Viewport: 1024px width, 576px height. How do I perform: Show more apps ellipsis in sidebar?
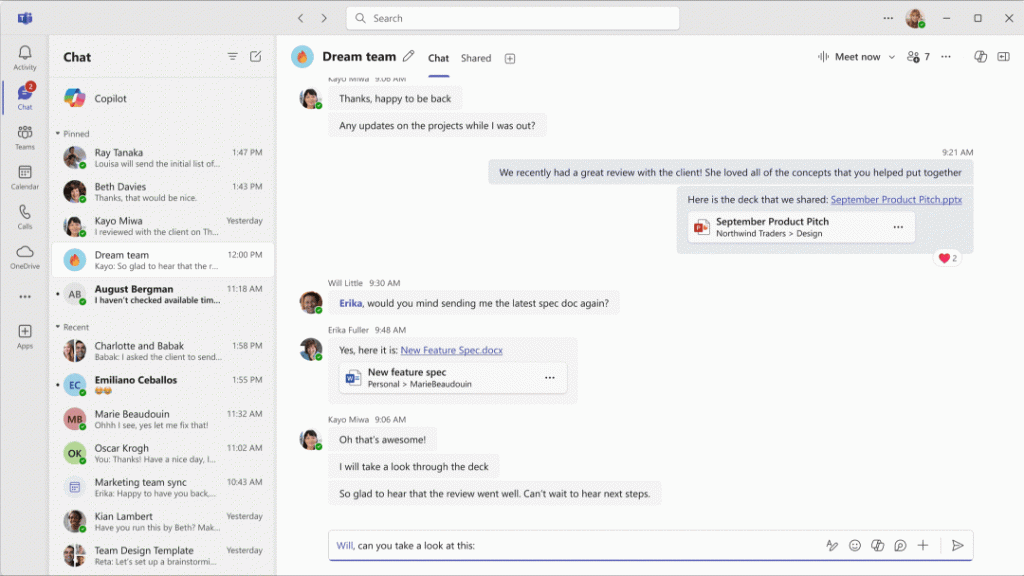pyautogui.click(x=25, y=296)
